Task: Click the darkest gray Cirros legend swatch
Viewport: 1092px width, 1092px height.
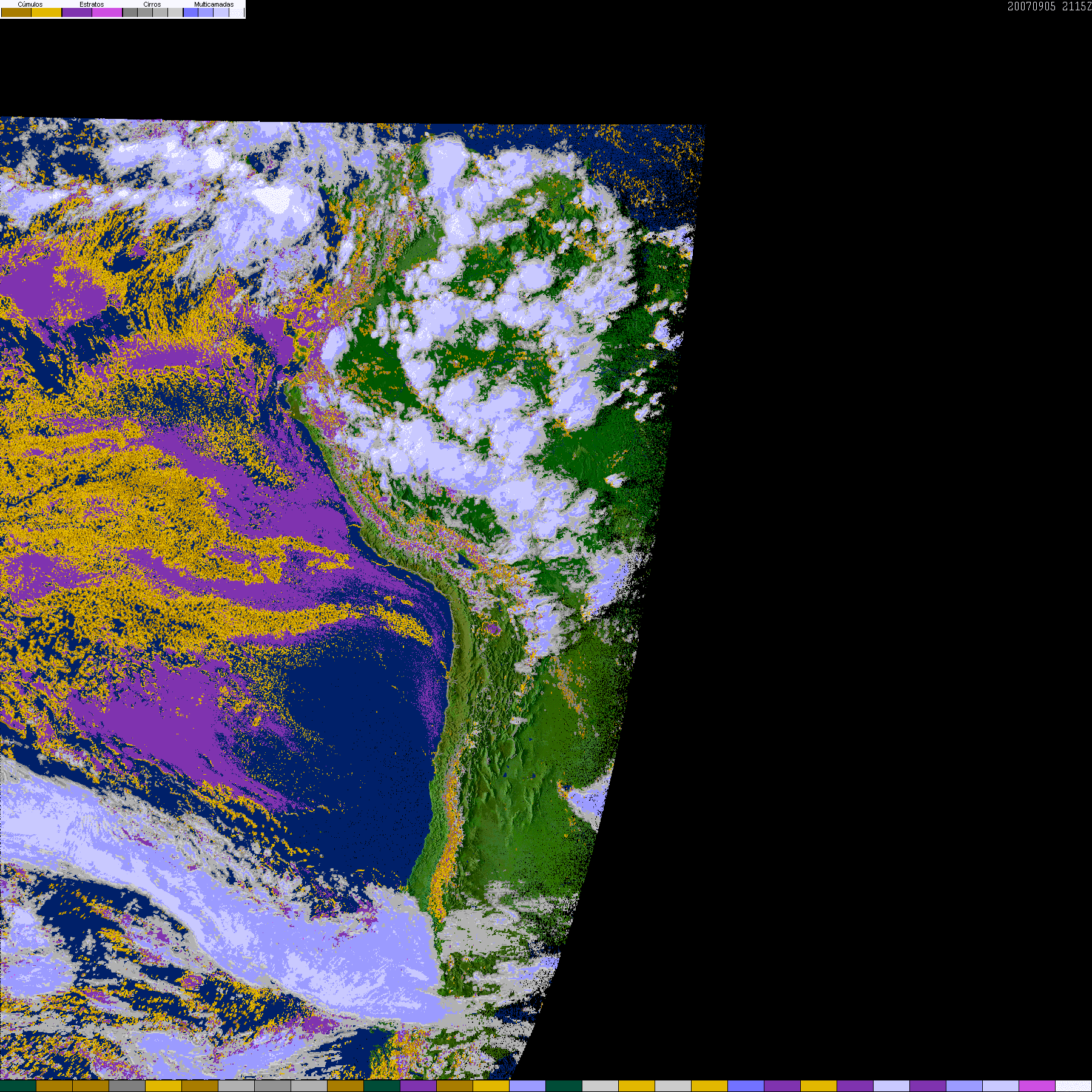Action: [x=130, y=12]
